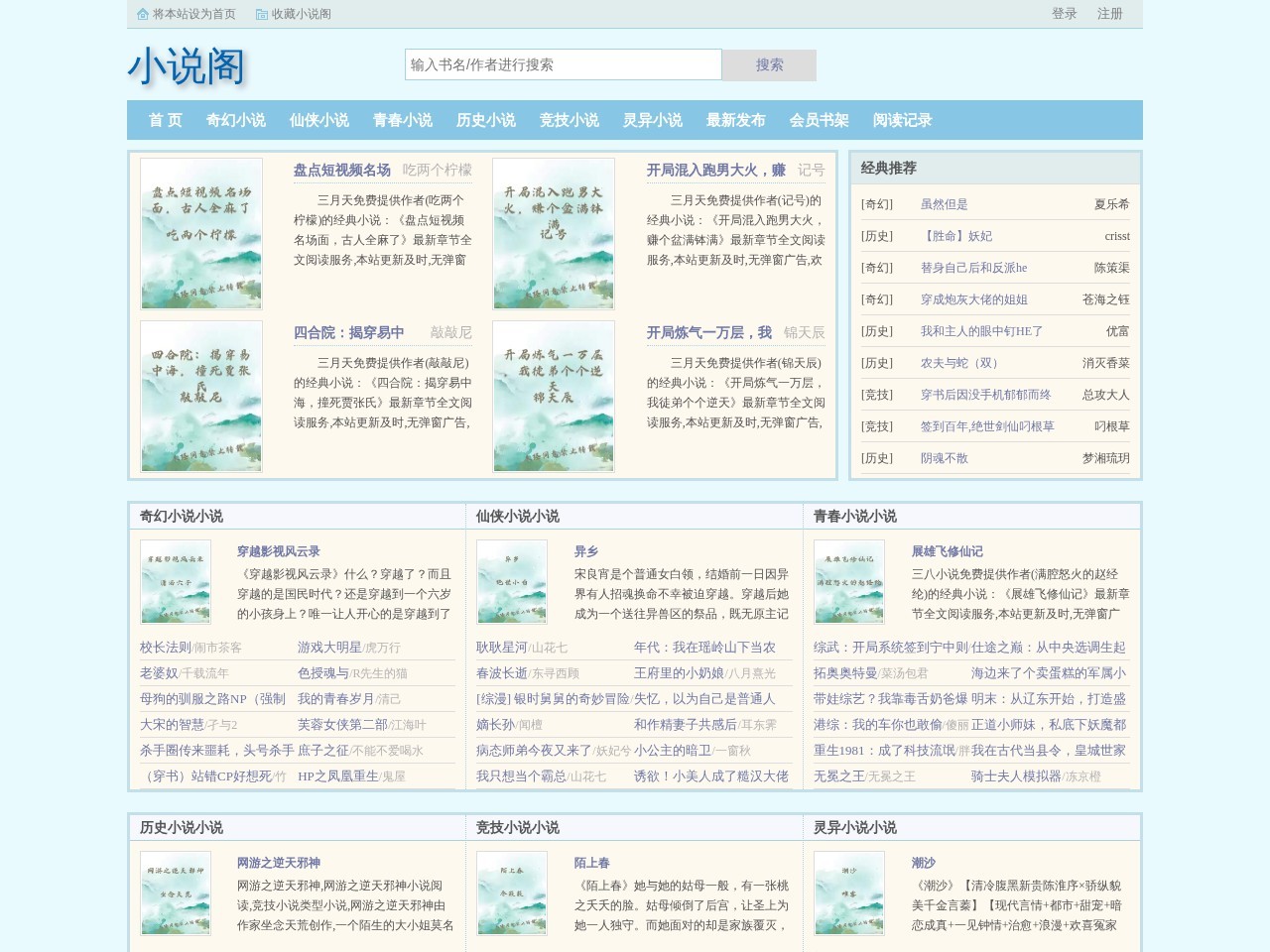The width and height of the screenshot is (1270, 952).
Task: Open the novel 穿越影视风云录
Action: pos(279,550)
